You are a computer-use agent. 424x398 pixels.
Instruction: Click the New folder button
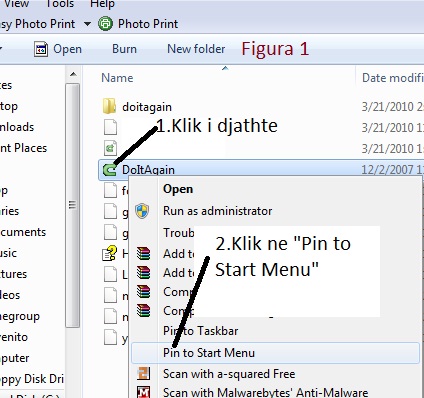(196, 49)
